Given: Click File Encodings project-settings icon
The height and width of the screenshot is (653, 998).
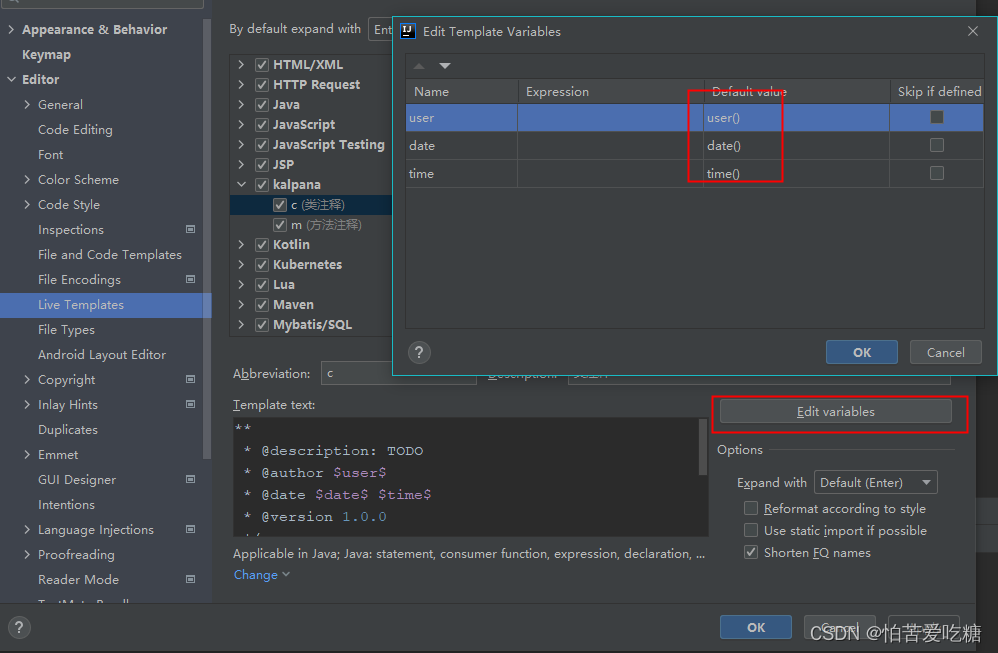Looking at the screenshot, I should (x=190, y=279).
